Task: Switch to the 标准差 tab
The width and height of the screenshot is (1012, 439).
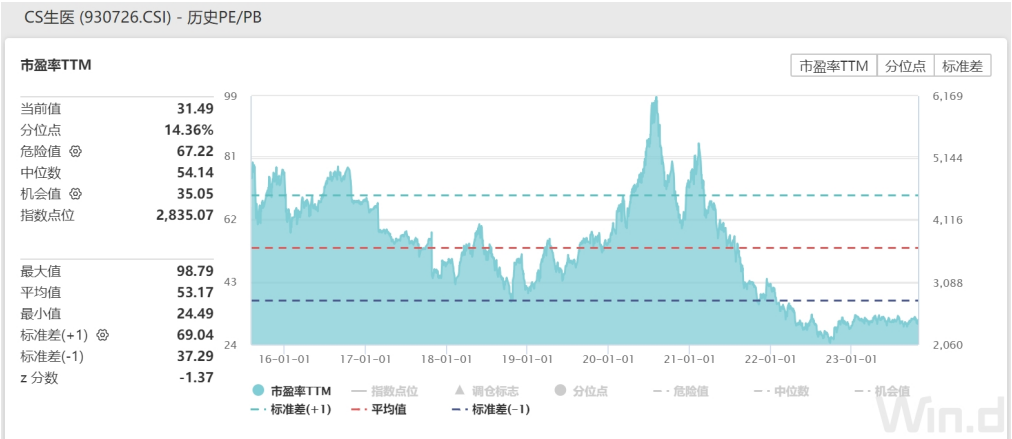Action: (x=962, y=66)
